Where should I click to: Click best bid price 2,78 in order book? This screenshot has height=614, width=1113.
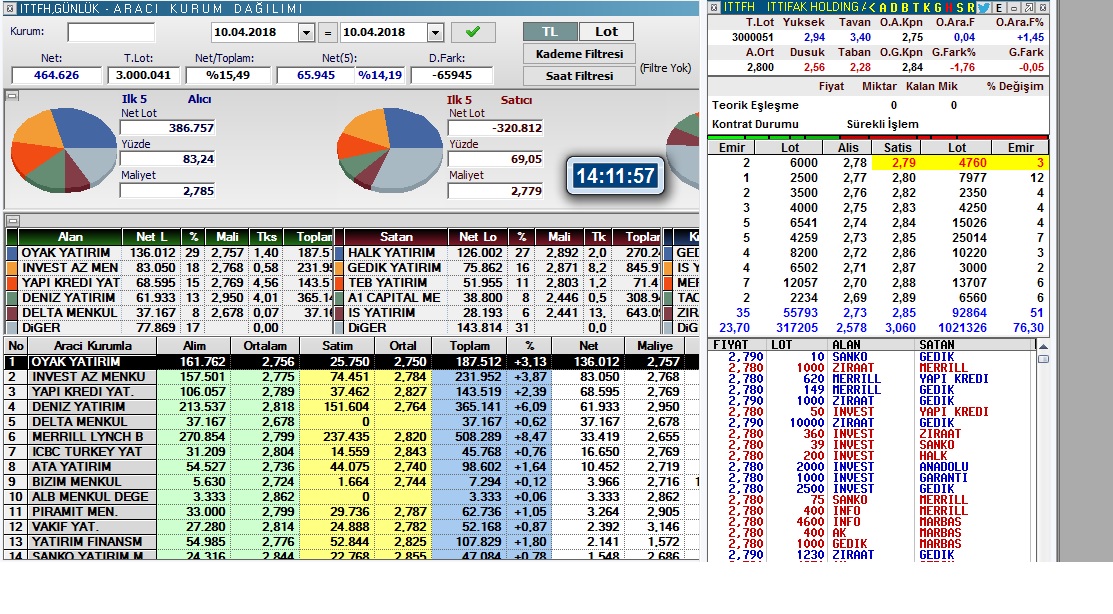coord(855,163)
